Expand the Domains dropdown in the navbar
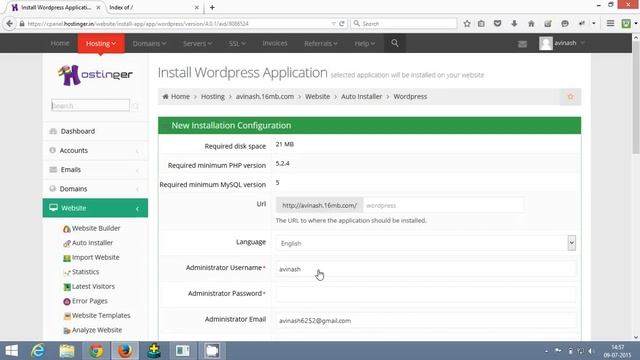640x360 pixels. [149, 43]
